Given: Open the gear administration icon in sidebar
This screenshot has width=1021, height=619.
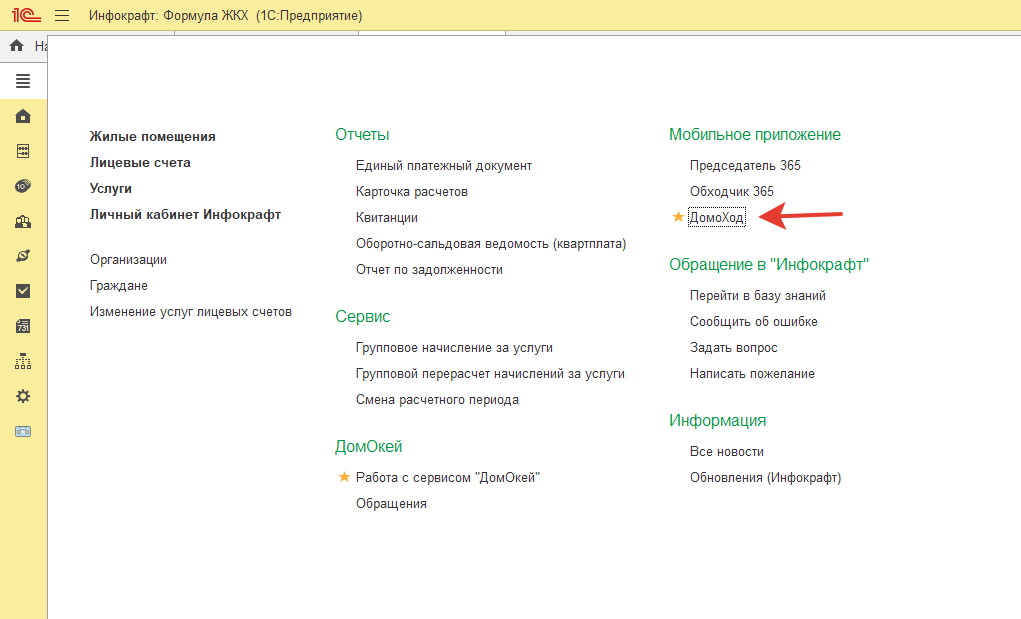Looking at the screenshot, I should click(x=23, y=396).
